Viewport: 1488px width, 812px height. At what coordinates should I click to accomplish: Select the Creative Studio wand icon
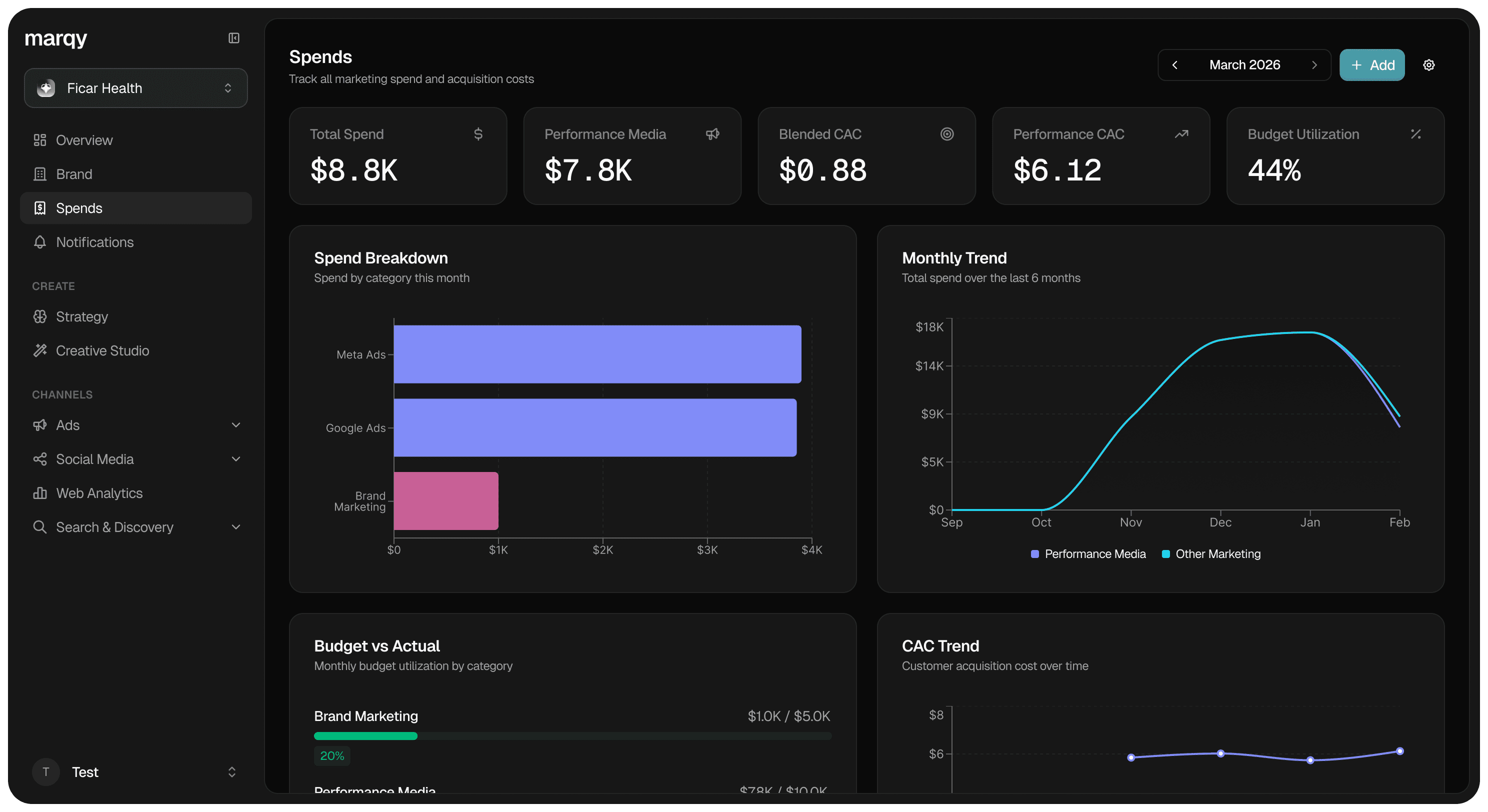pos(39,350)
